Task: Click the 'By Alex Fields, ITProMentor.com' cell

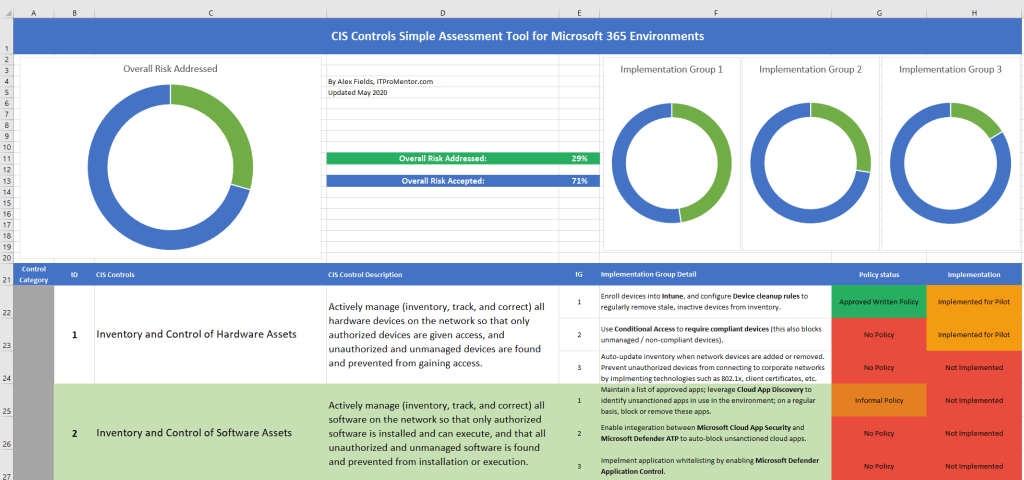Action: pos(442,82)
